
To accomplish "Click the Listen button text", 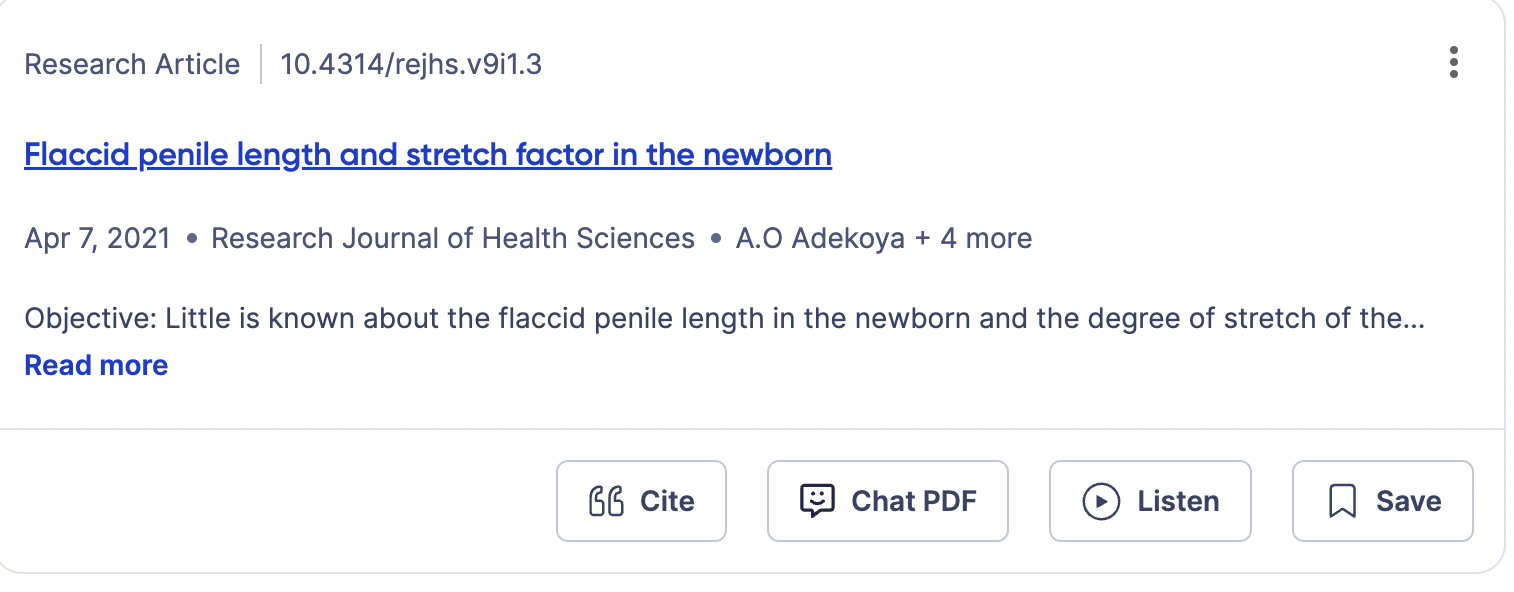I will point(1178,501).
